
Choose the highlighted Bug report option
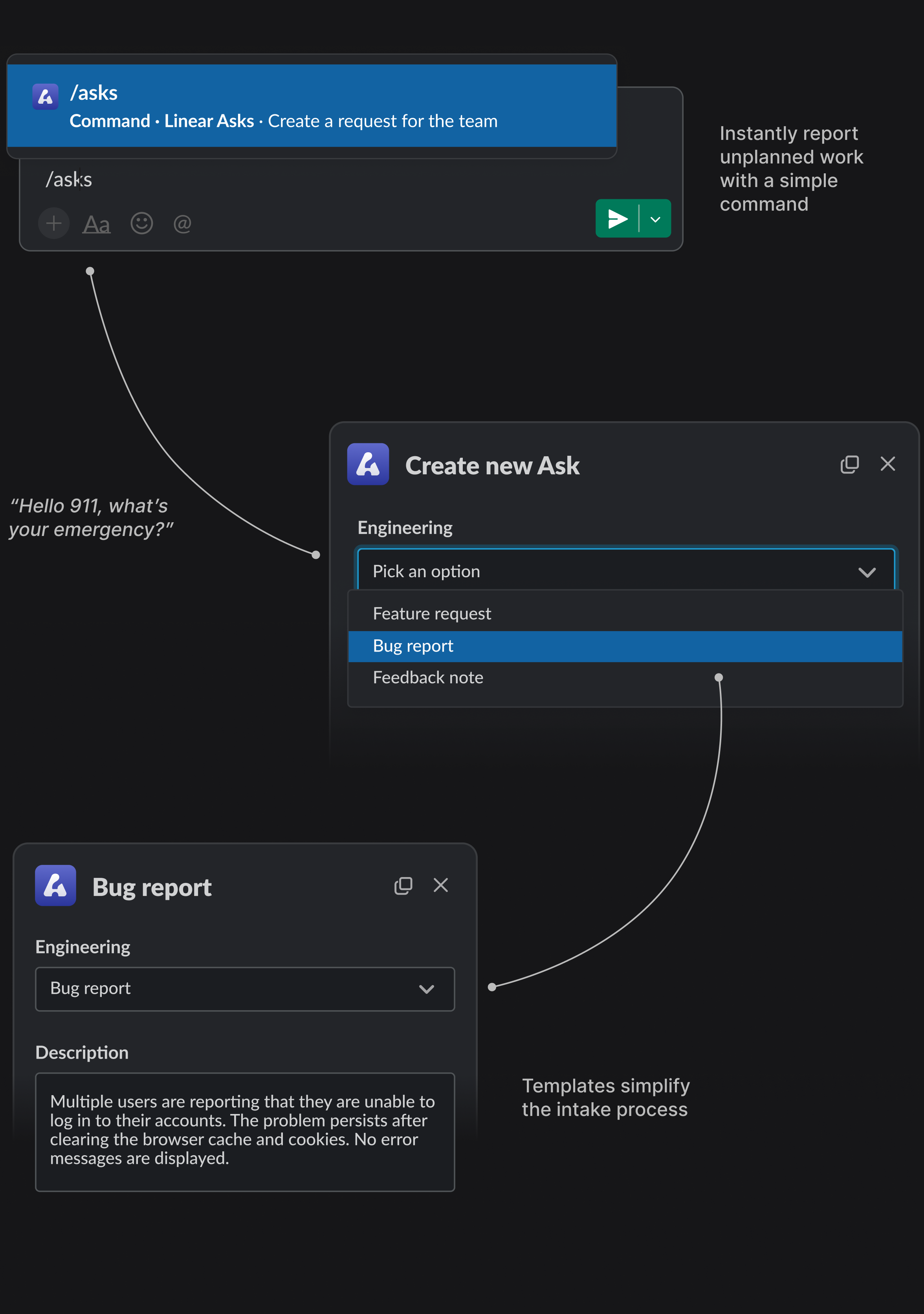[625, 646]
